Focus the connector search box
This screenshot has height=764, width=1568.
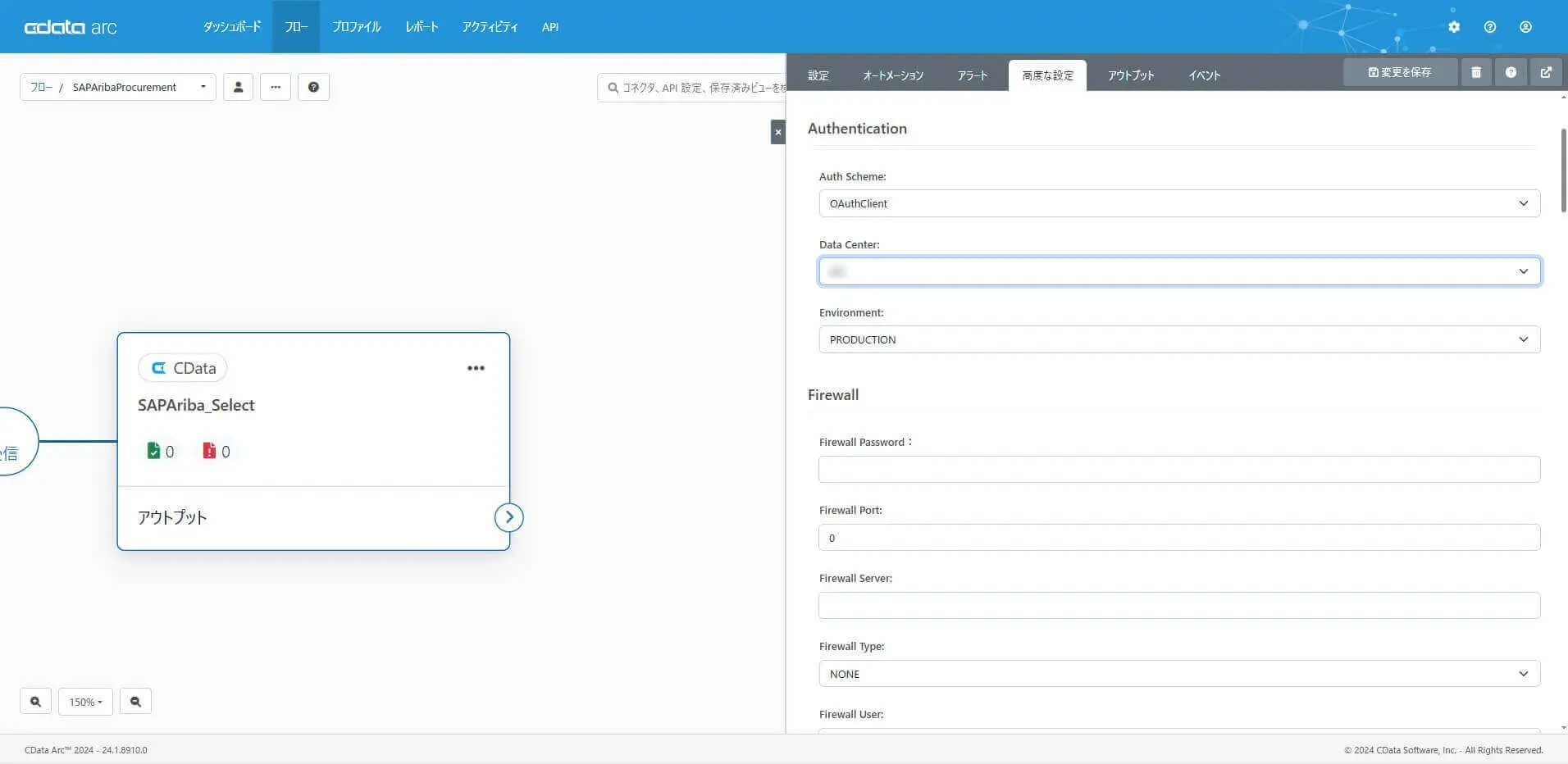point(692,87)
